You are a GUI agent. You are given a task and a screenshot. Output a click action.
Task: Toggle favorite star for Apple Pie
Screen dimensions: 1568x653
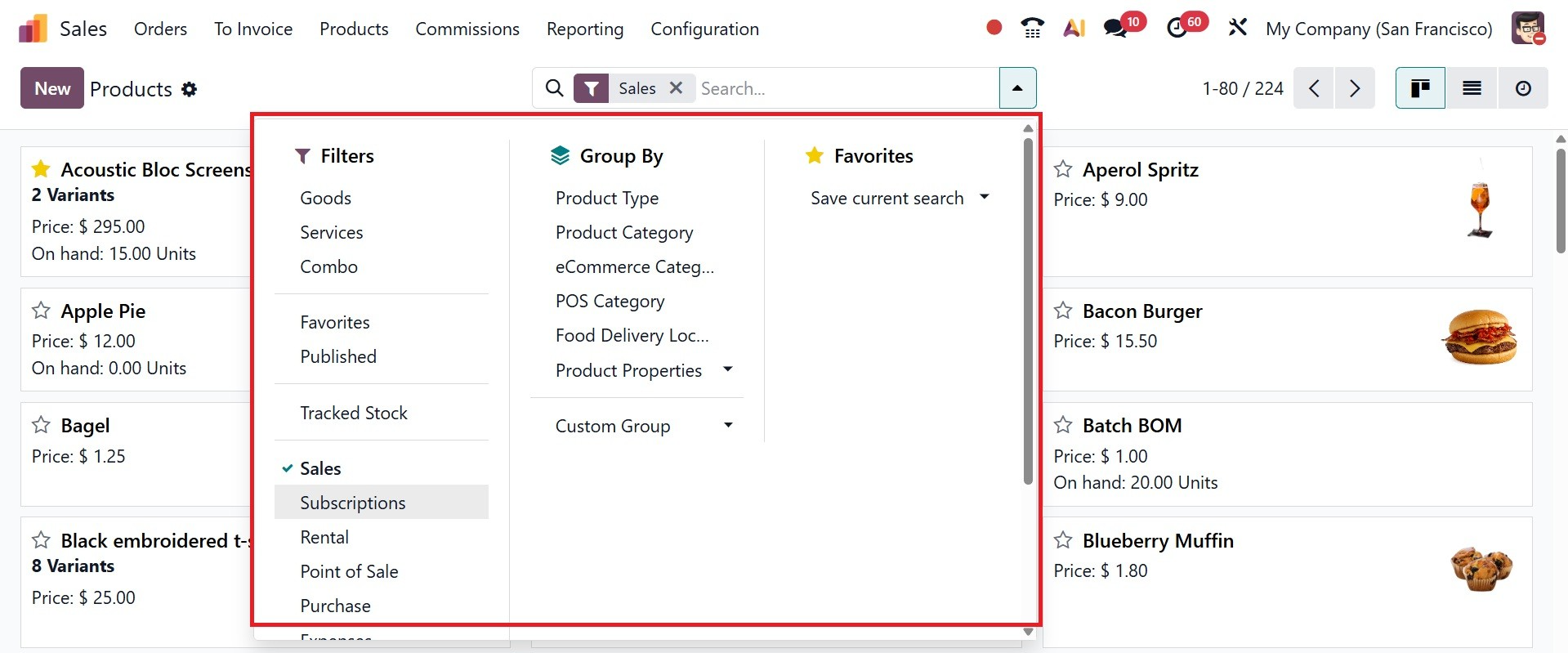pos(41,311)
